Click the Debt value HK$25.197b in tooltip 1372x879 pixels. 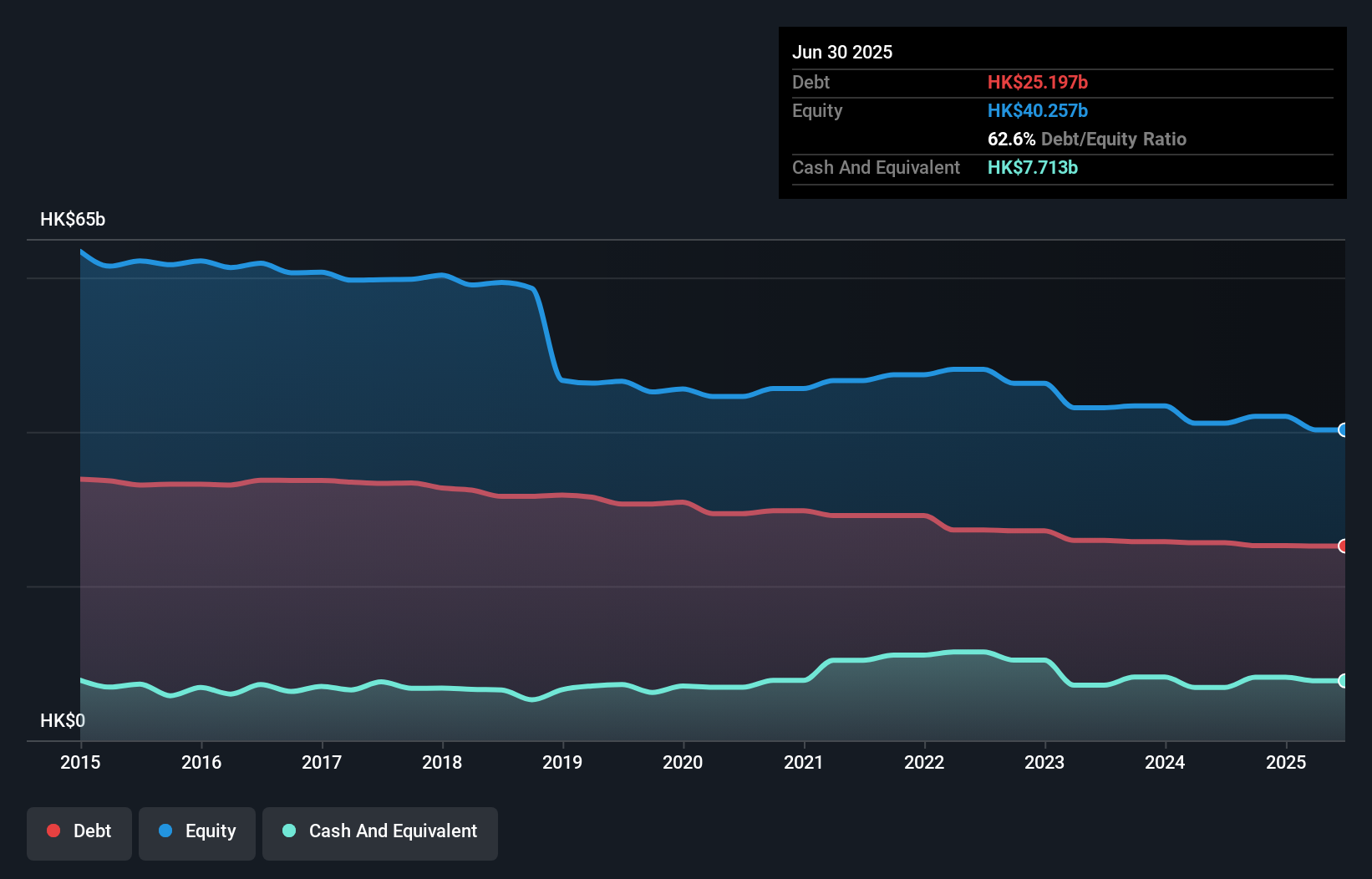coord(1037,82)
